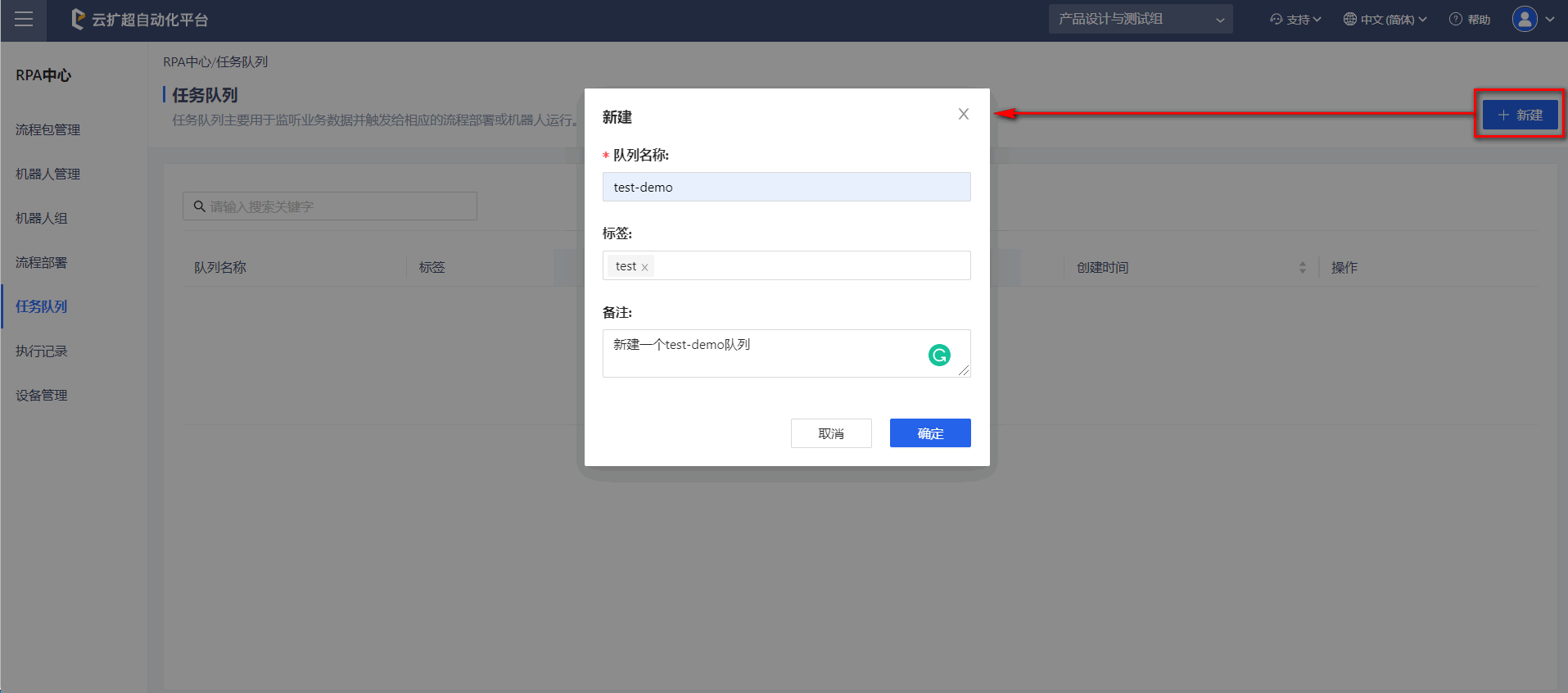This screenshot has height=693, width=1568.
Task: Open the hamburger menu icon
Action: click(x=24, y=19)
